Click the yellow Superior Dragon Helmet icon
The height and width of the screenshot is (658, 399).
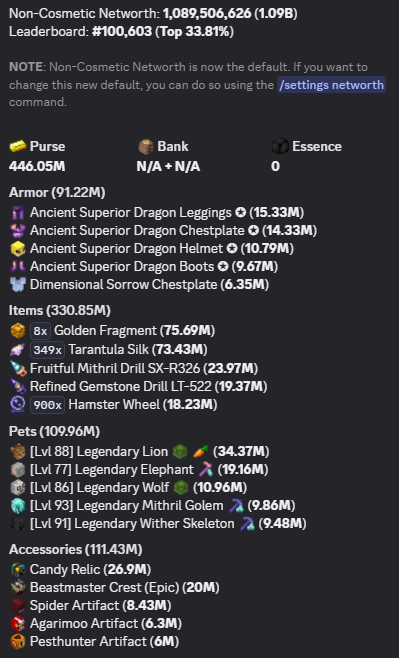[x=18, y=248]
